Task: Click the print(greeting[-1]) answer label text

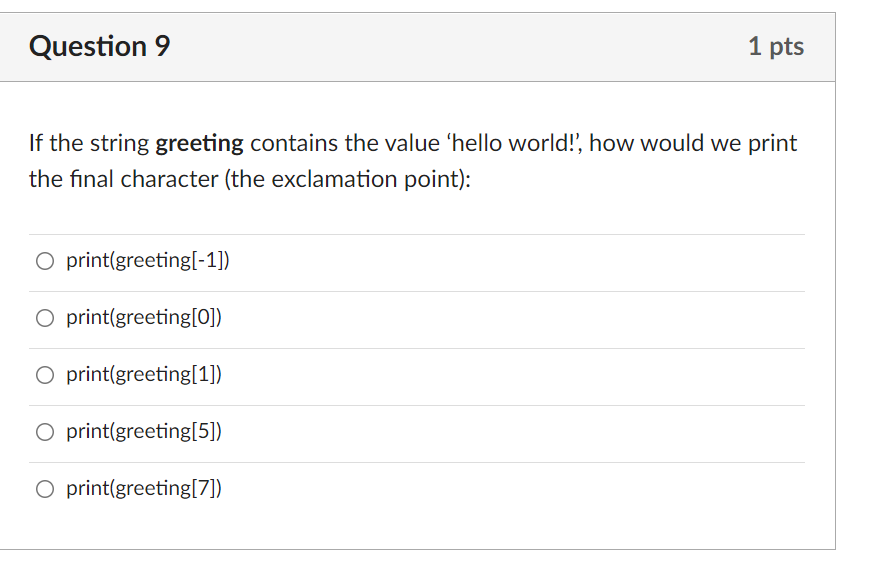Action: click(x=147, y=262)
